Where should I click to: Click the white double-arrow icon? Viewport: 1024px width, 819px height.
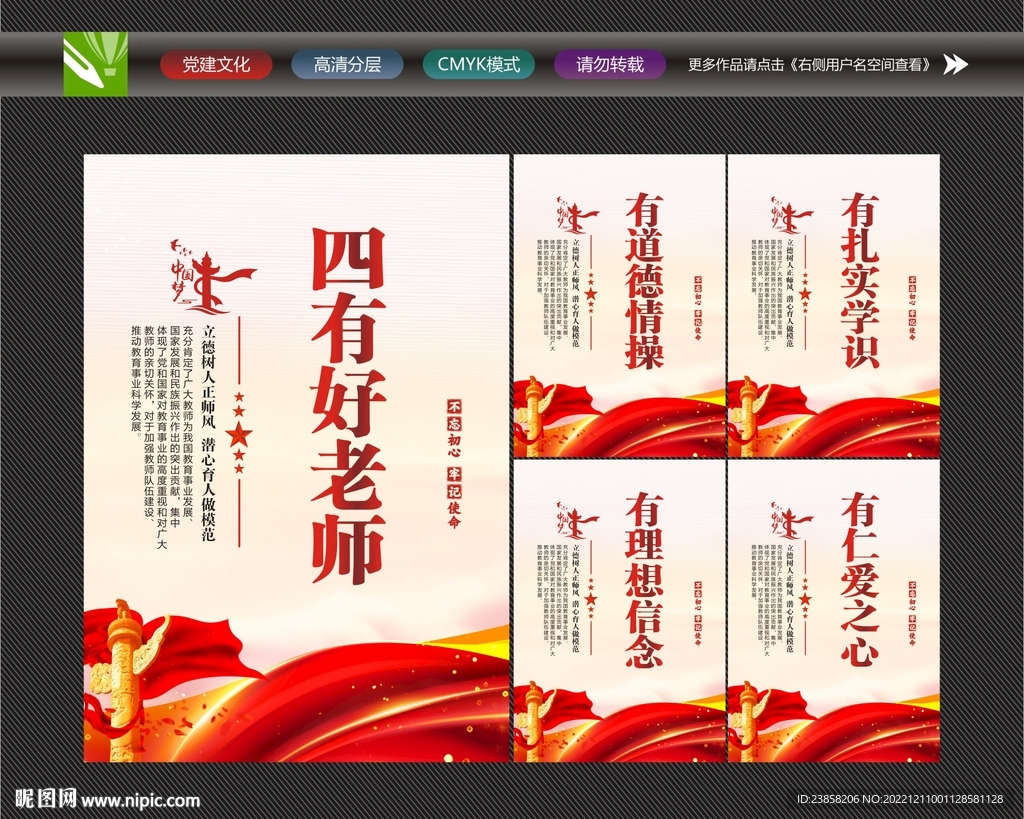pos(955,64)
